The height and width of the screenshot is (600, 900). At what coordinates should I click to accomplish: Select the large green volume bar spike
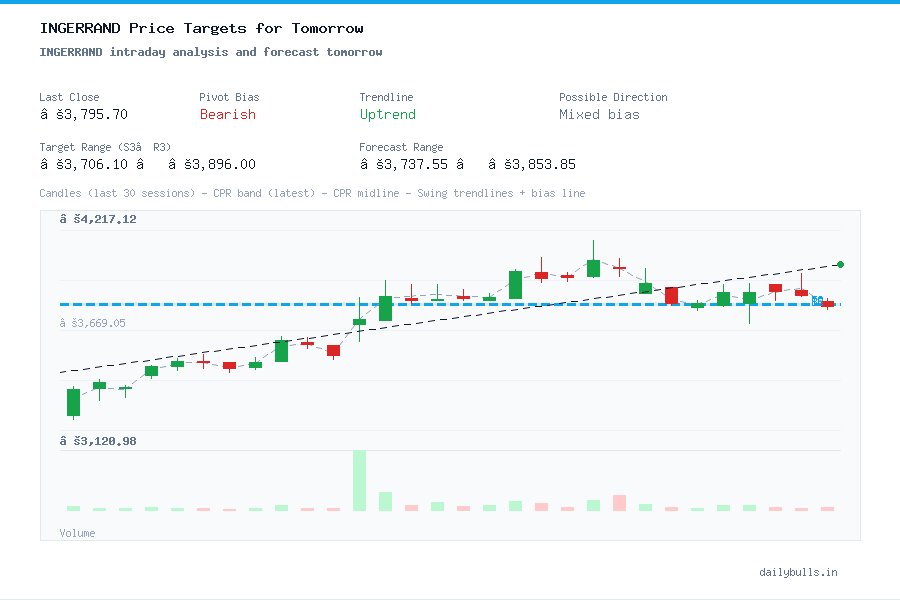(x=358, y=480)
